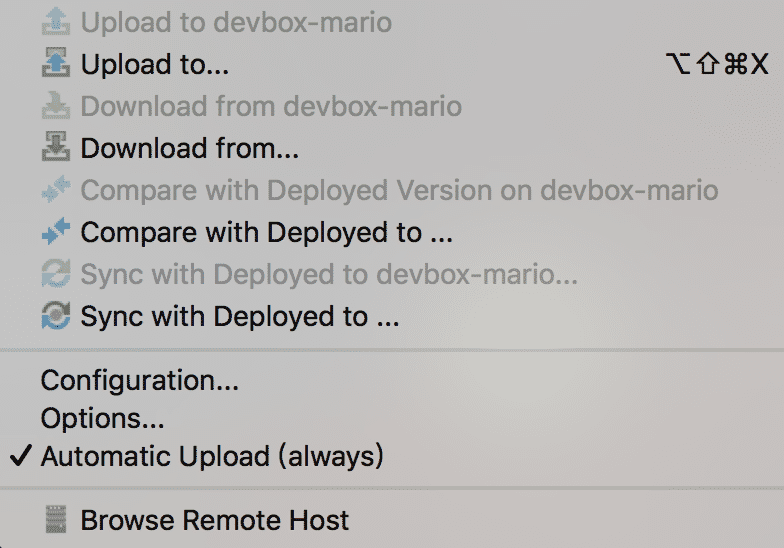Image resolution: width=784 pixels, height=548 pixels.
Task: Toggle Automatic Upload (always) checkmark
Action: [x=21, y=456]
